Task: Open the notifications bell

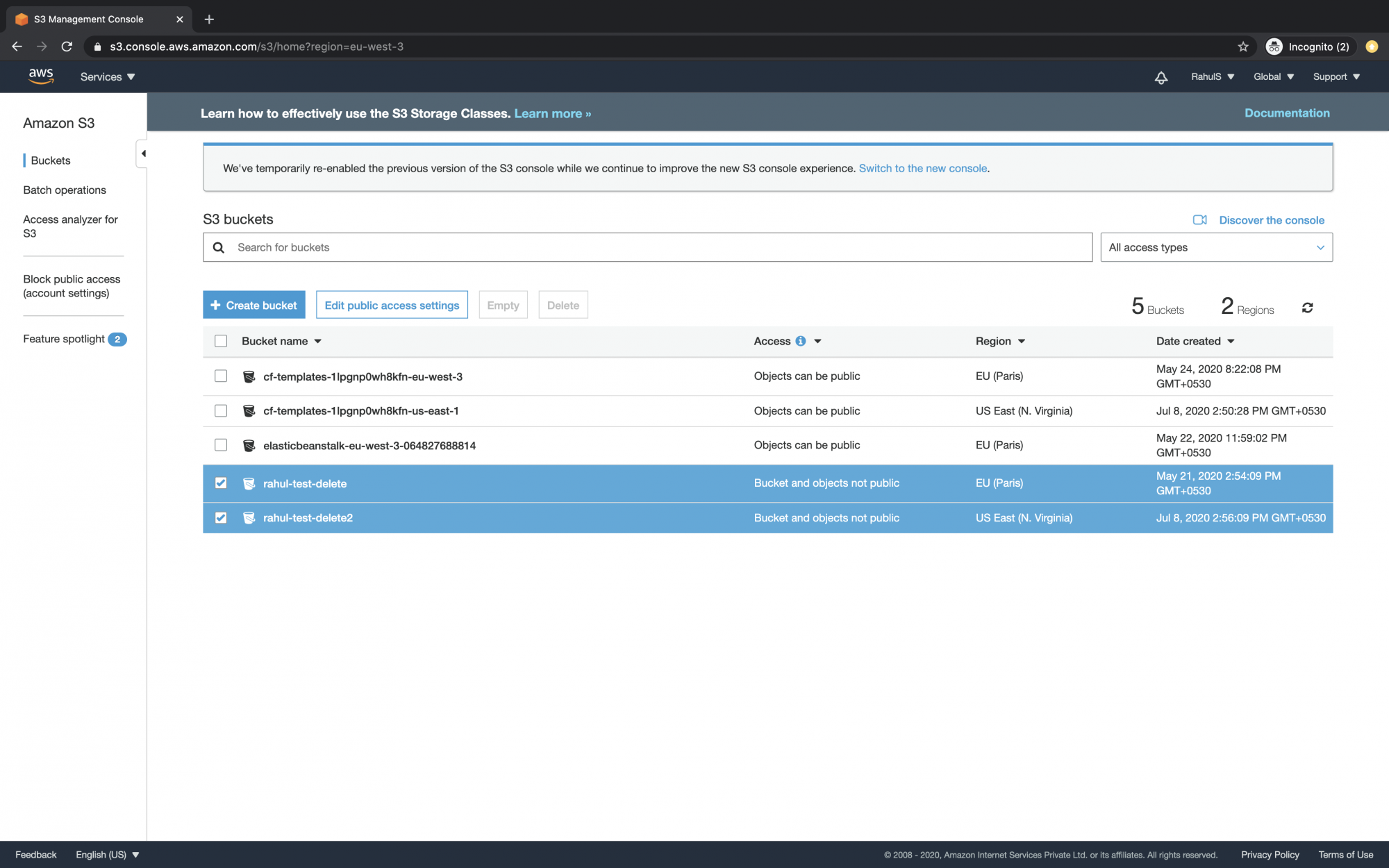Action: point(1161,78)
